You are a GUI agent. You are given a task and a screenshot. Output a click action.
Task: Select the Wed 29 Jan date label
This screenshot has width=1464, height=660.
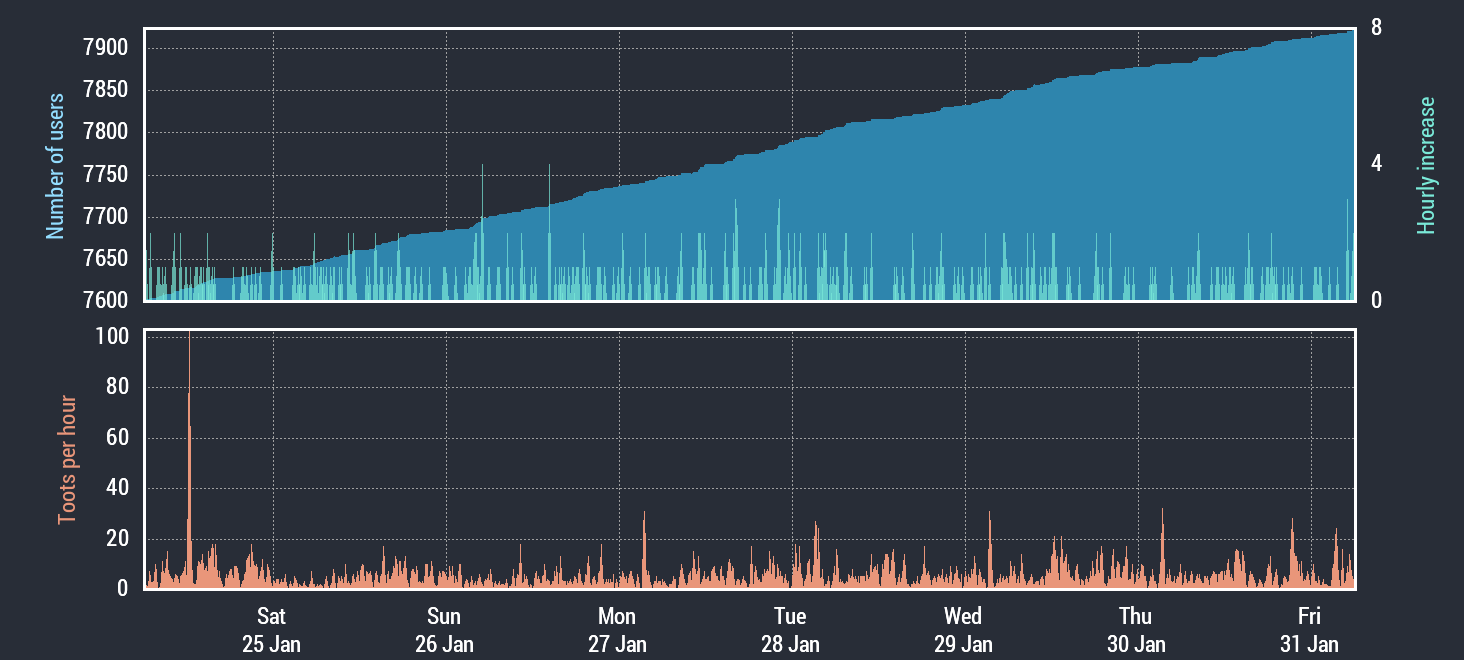(963, 629)
